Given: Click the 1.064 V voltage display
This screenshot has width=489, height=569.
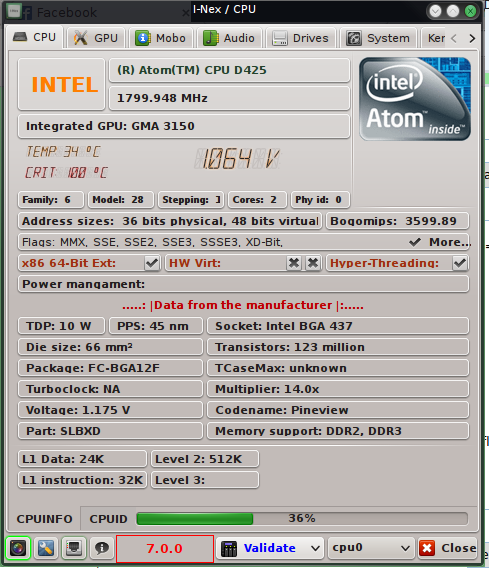Looking at the screenshot, I should pyautogui.click(x=237, y=159).
